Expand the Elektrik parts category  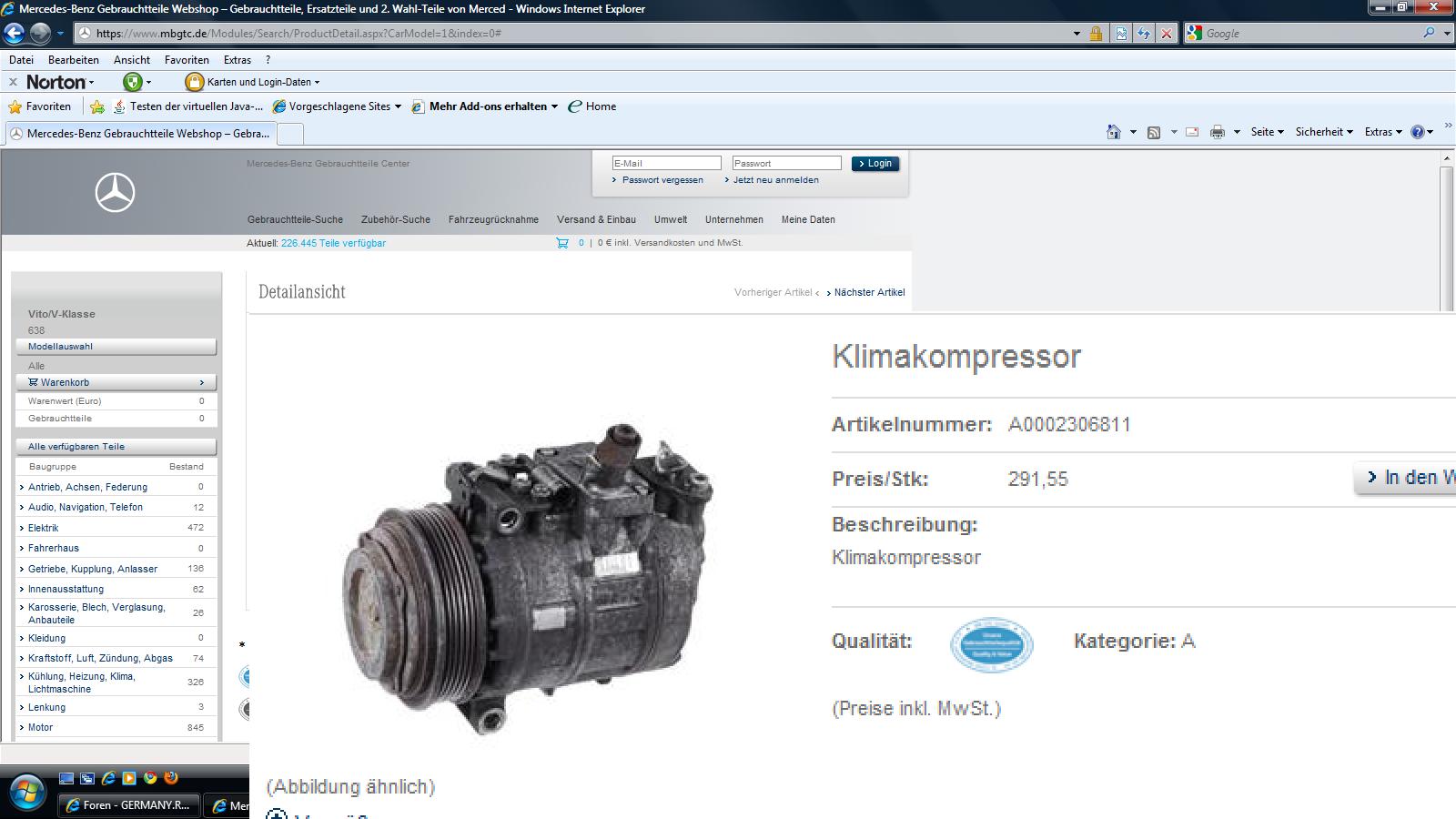click(43, 528)
